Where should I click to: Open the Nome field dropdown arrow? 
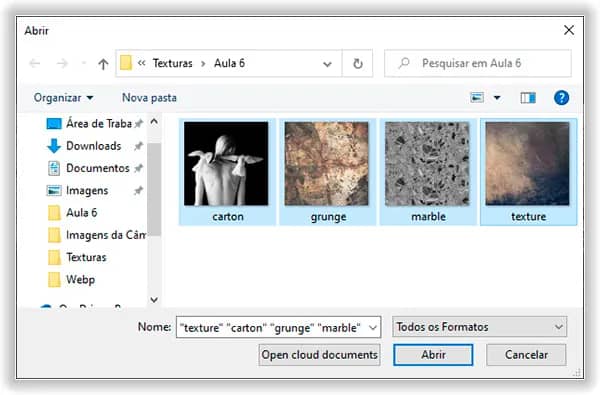[x=373, y=328]
